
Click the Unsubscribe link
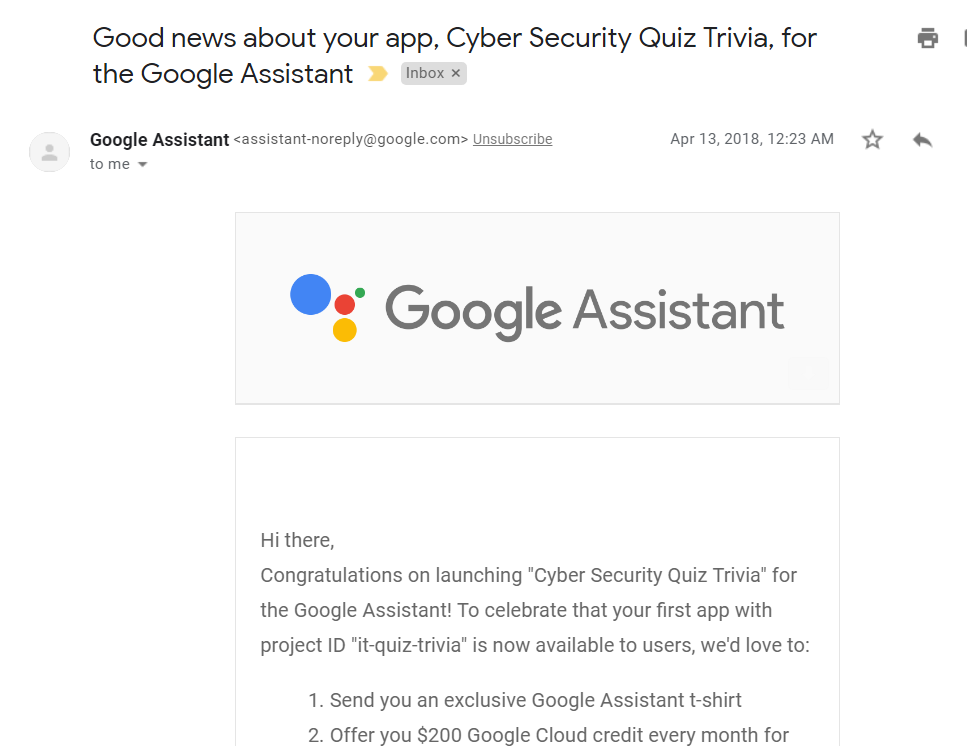(512, 139)
